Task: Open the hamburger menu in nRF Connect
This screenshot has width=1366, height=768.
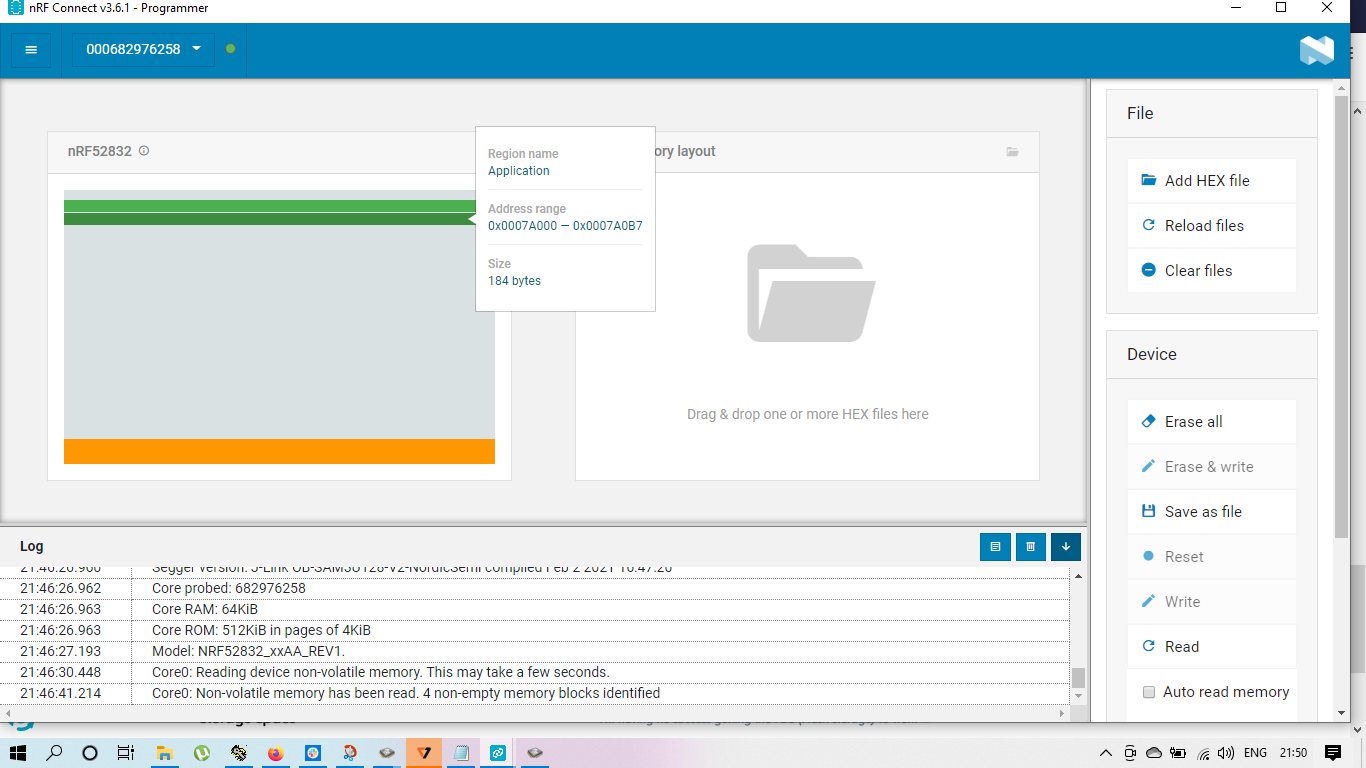Action: pos(31,49)
